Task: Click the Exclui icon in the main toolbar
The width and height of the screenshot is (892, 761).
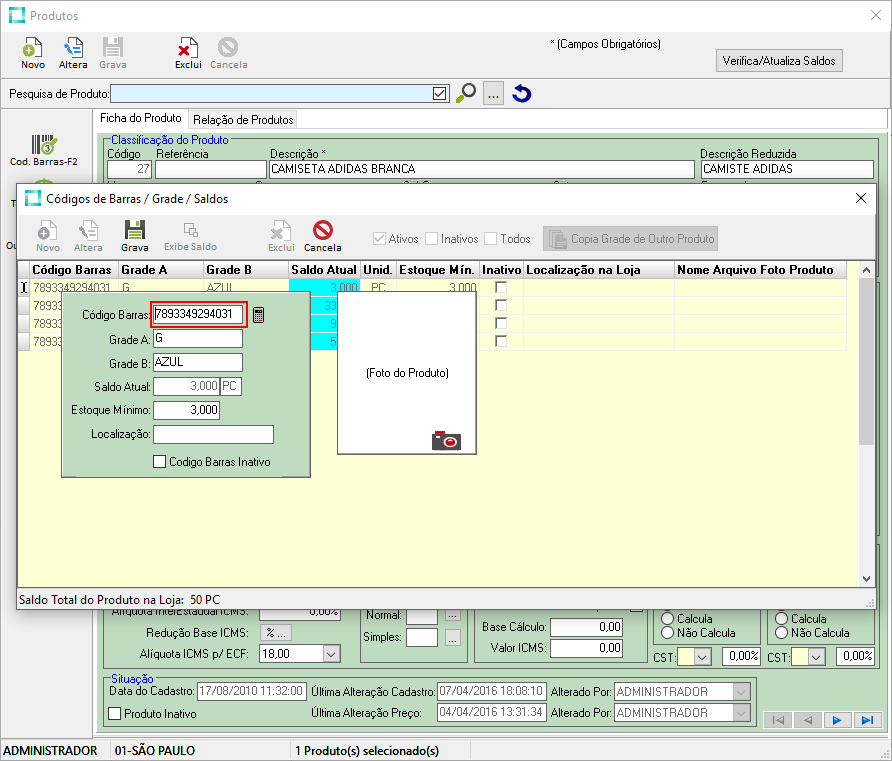Action: [188, 48]
